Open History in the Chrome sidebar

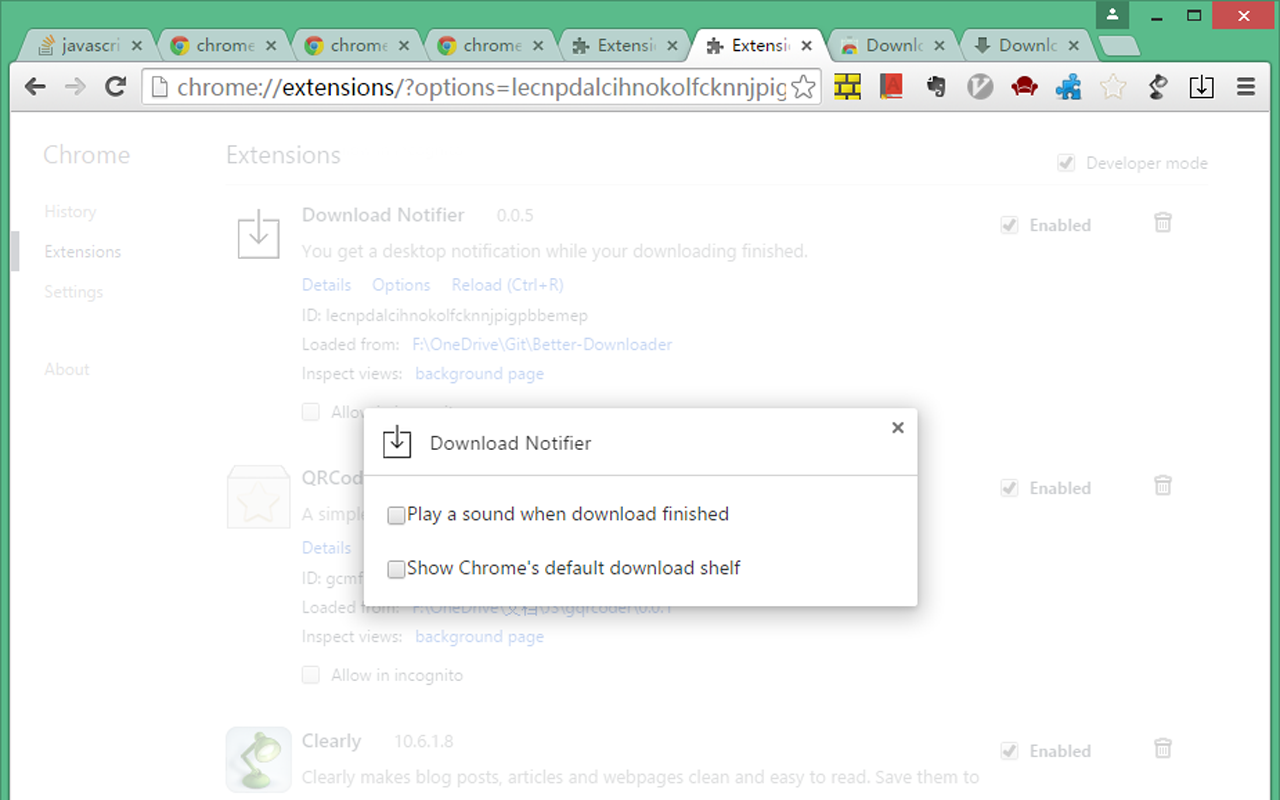[x=70, y=212]
